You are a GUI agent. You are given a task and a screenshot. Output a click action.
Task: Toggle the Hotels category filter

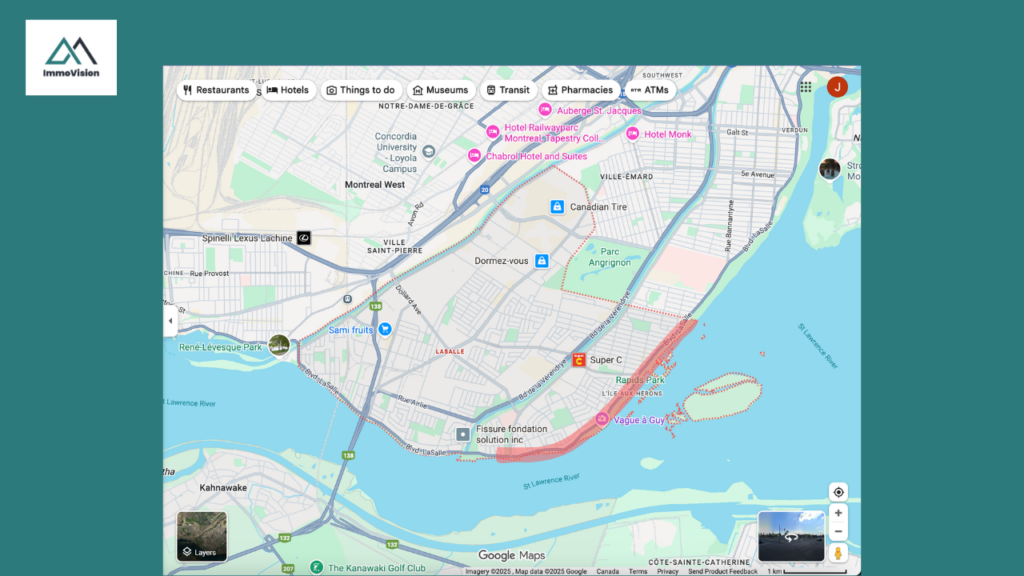(x=288, y=90)
